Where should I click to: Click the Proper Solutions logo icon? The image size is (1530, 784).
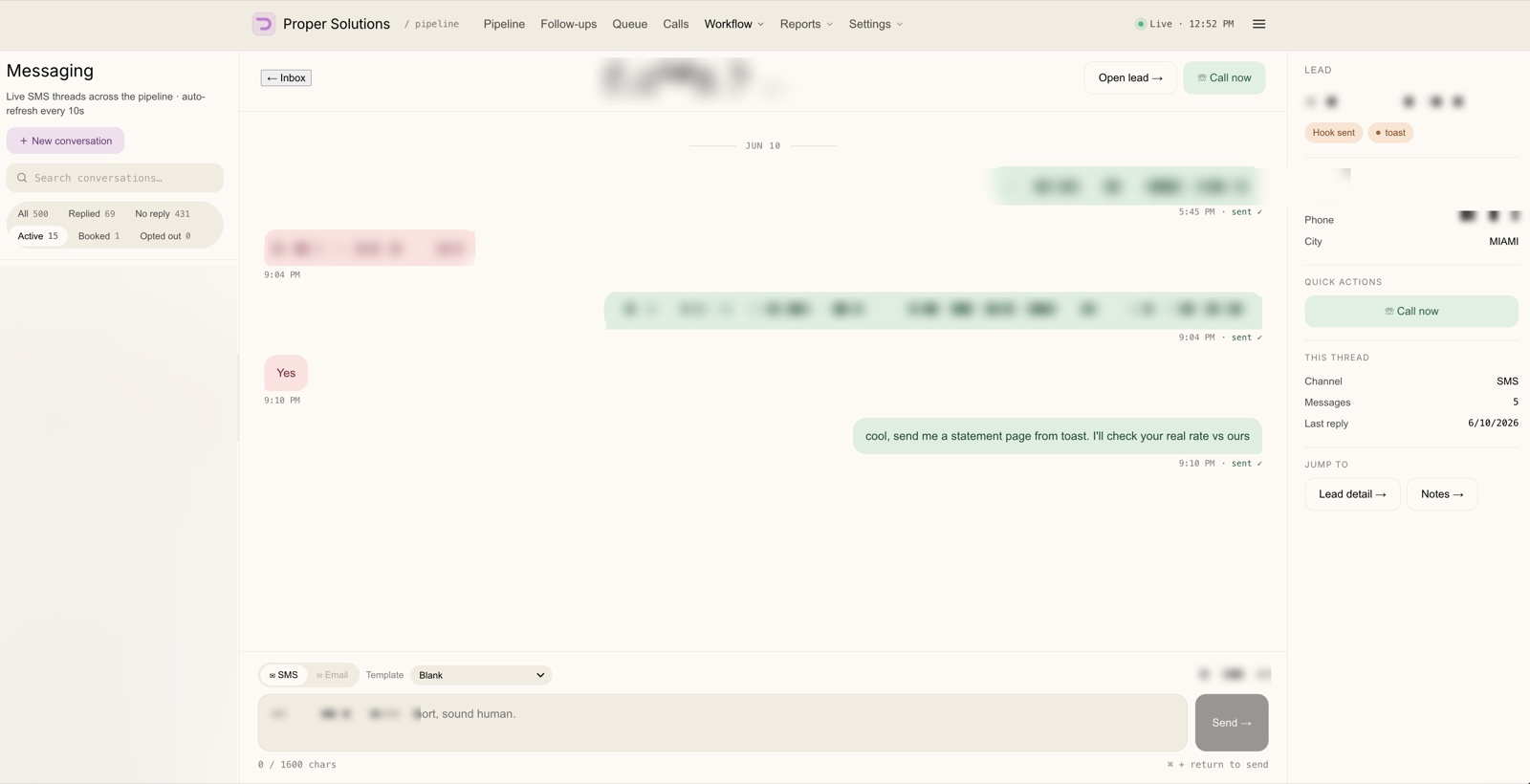click(264, 24)
